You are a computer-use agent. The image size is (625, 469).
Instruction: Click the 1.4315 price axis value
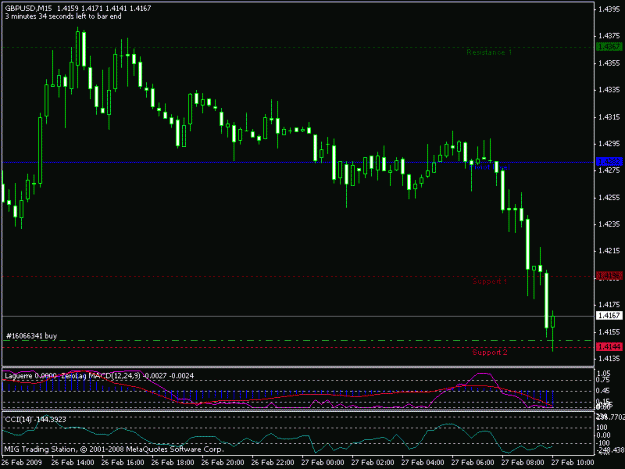coord(609,117)
